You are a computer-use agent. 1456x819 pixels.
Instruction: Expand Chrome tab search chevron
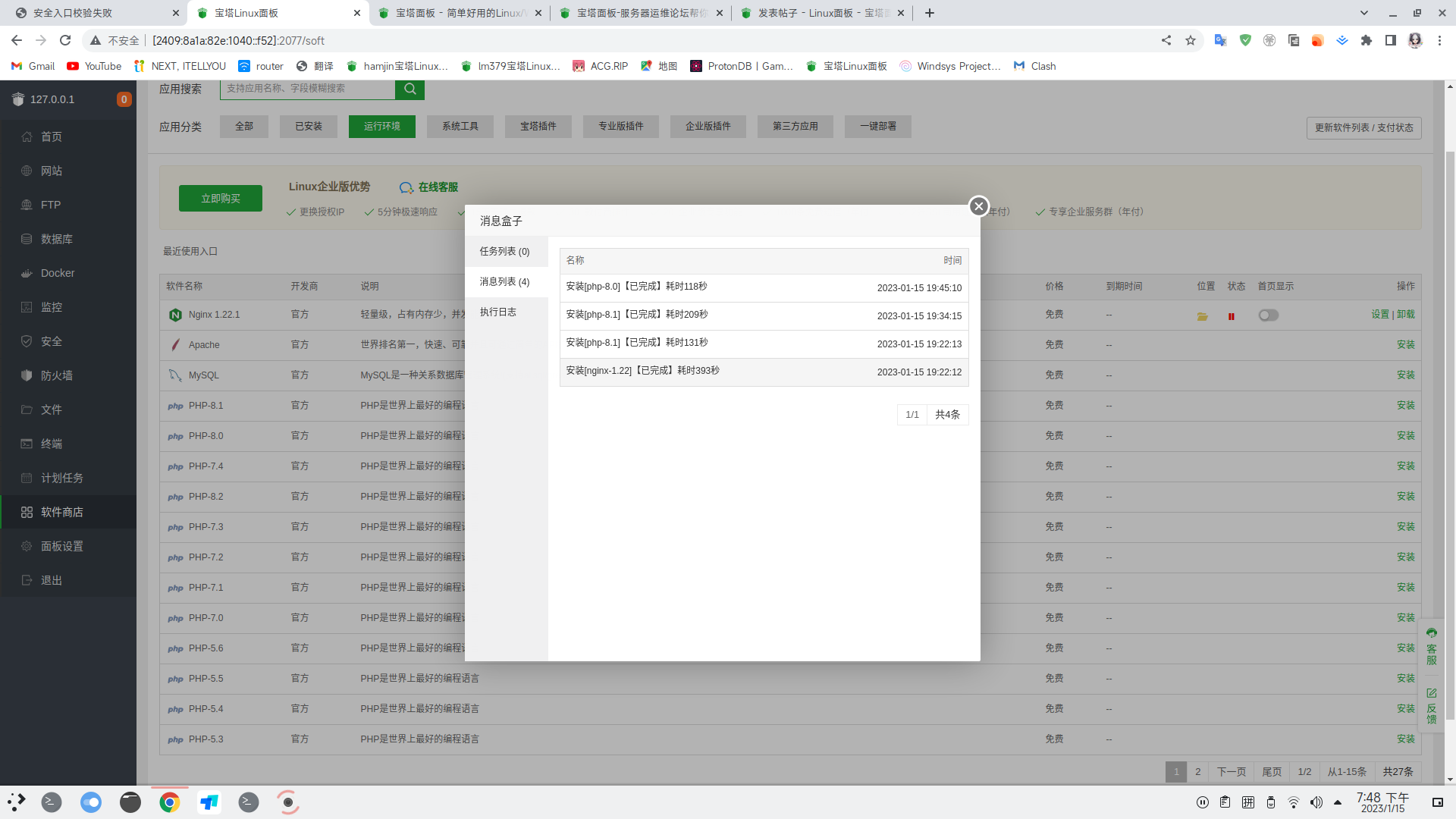point(1364,13)
